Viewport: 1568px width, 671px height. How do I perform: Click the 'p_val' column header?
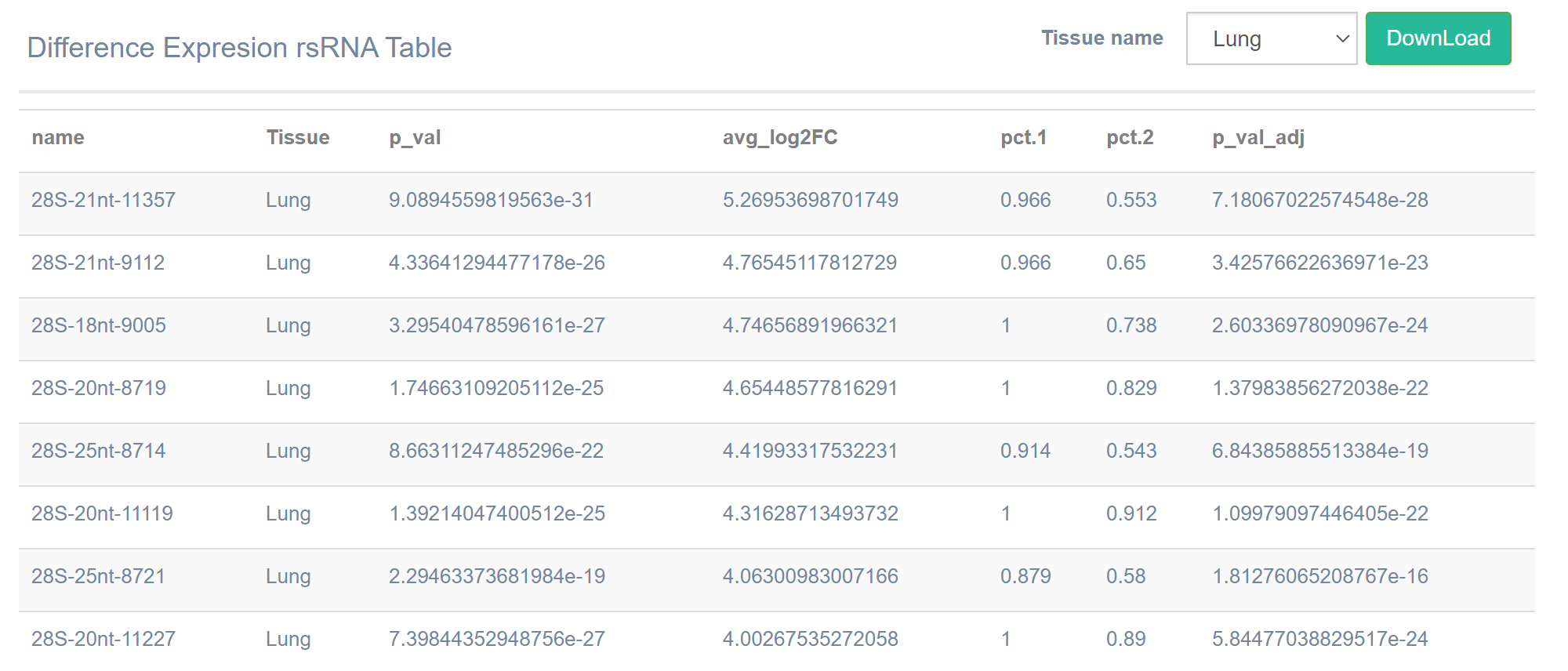click(415, 138)
